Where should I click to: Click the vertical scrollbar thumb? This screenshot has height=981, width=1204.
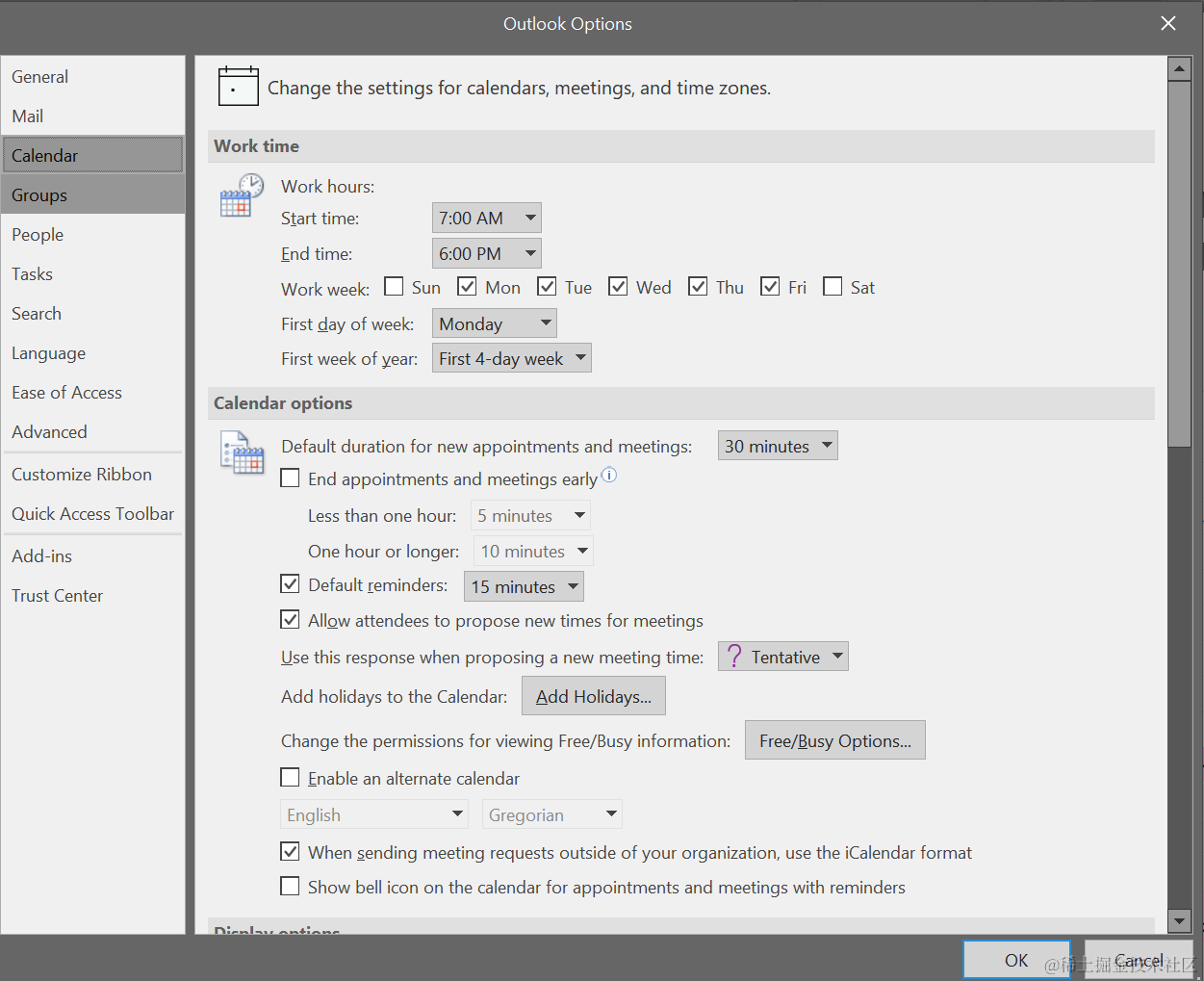[1180, 264]
